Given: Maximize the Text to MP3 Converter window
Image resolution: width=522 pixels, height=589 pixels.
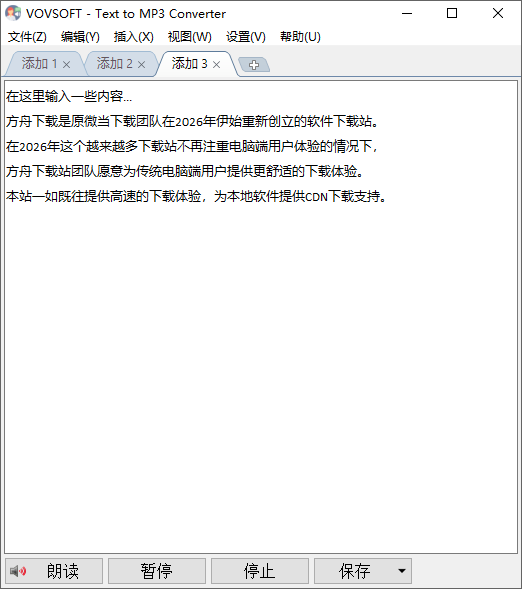Looking at the screenshot, I should (452, 14).
